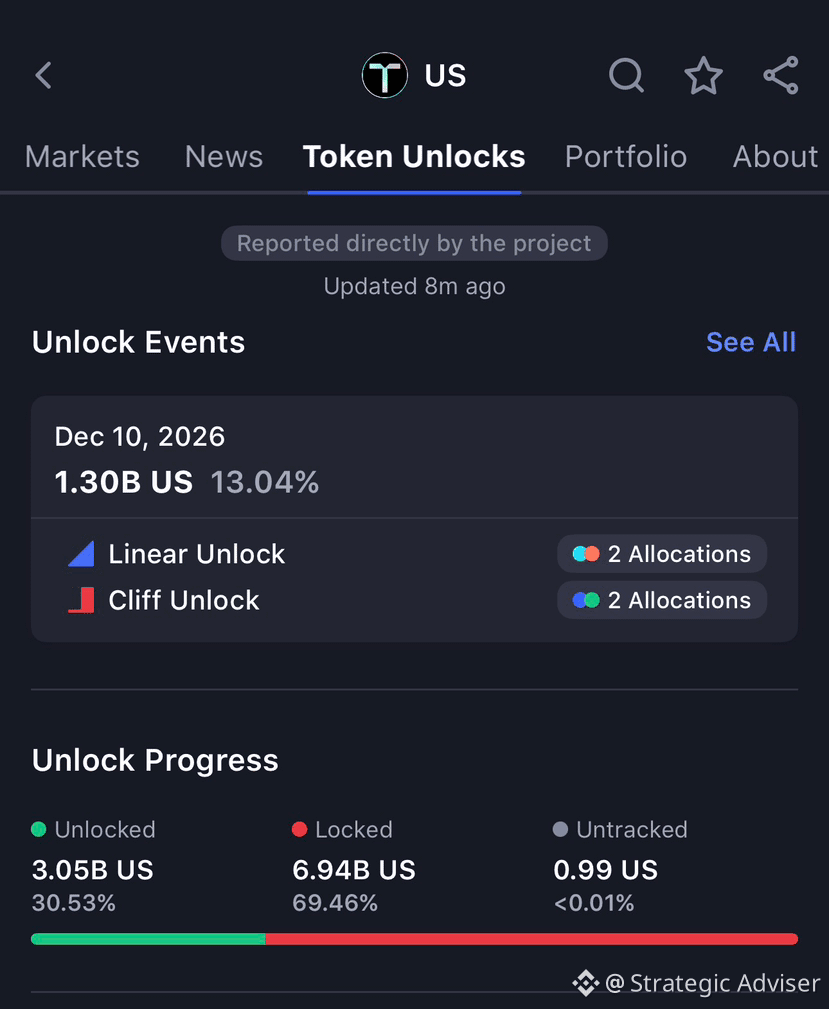
Task: Expand Cliff Unlock 2 Allocations pill
Action: coord(662,600)
